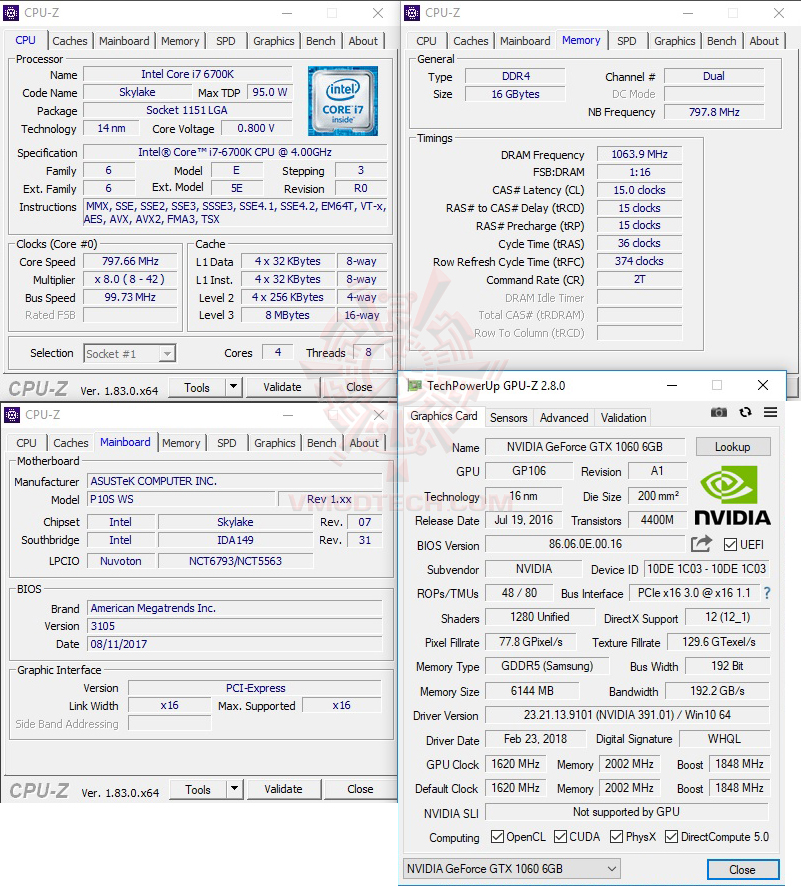This screenshot has width=801, height=887.
Task: Refresh GPU-Z readings using the refresh icon
Action: point(744,412)
